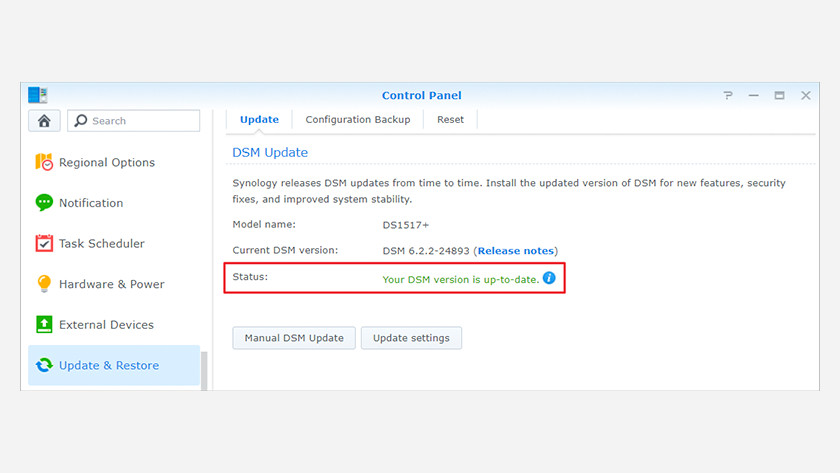Click the 'DS1517+' model name text
840x473 pixels.
406,225
